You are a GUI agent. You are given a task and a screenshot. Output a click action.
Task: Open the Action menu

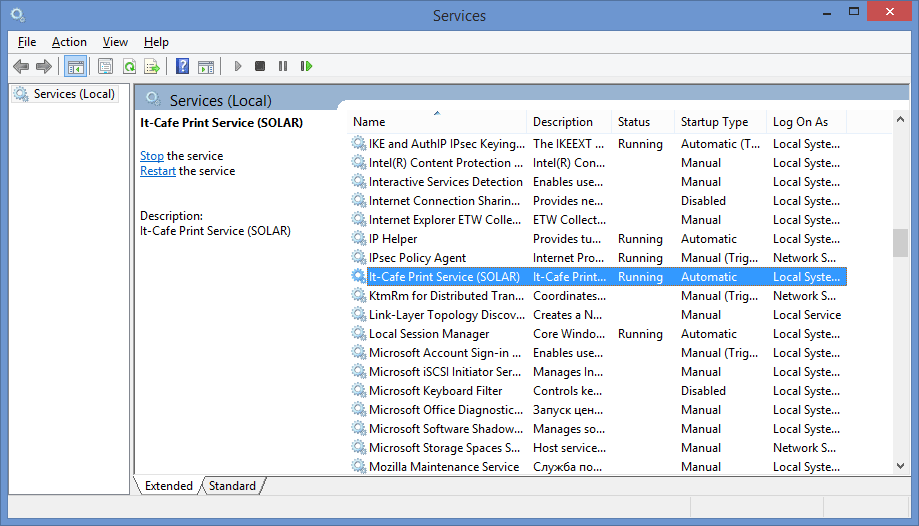[x=69, y=42]
